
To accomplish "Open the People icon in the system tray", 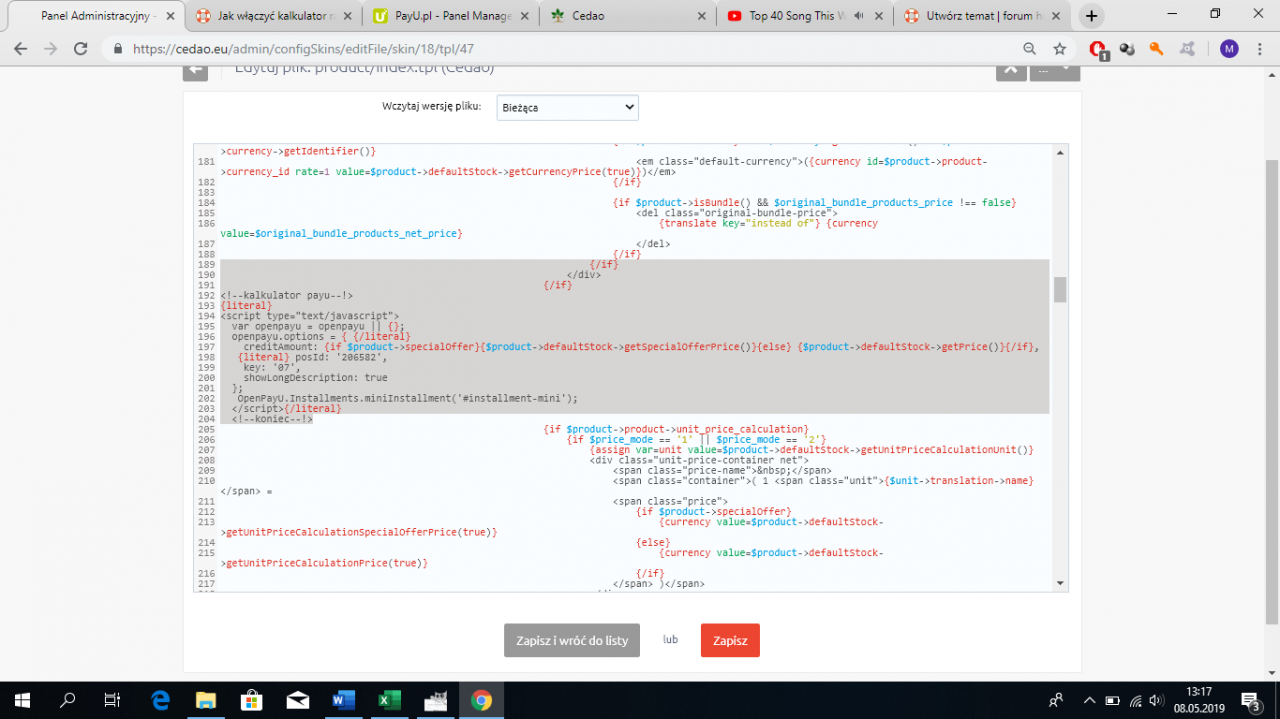I will point(1056,701).
